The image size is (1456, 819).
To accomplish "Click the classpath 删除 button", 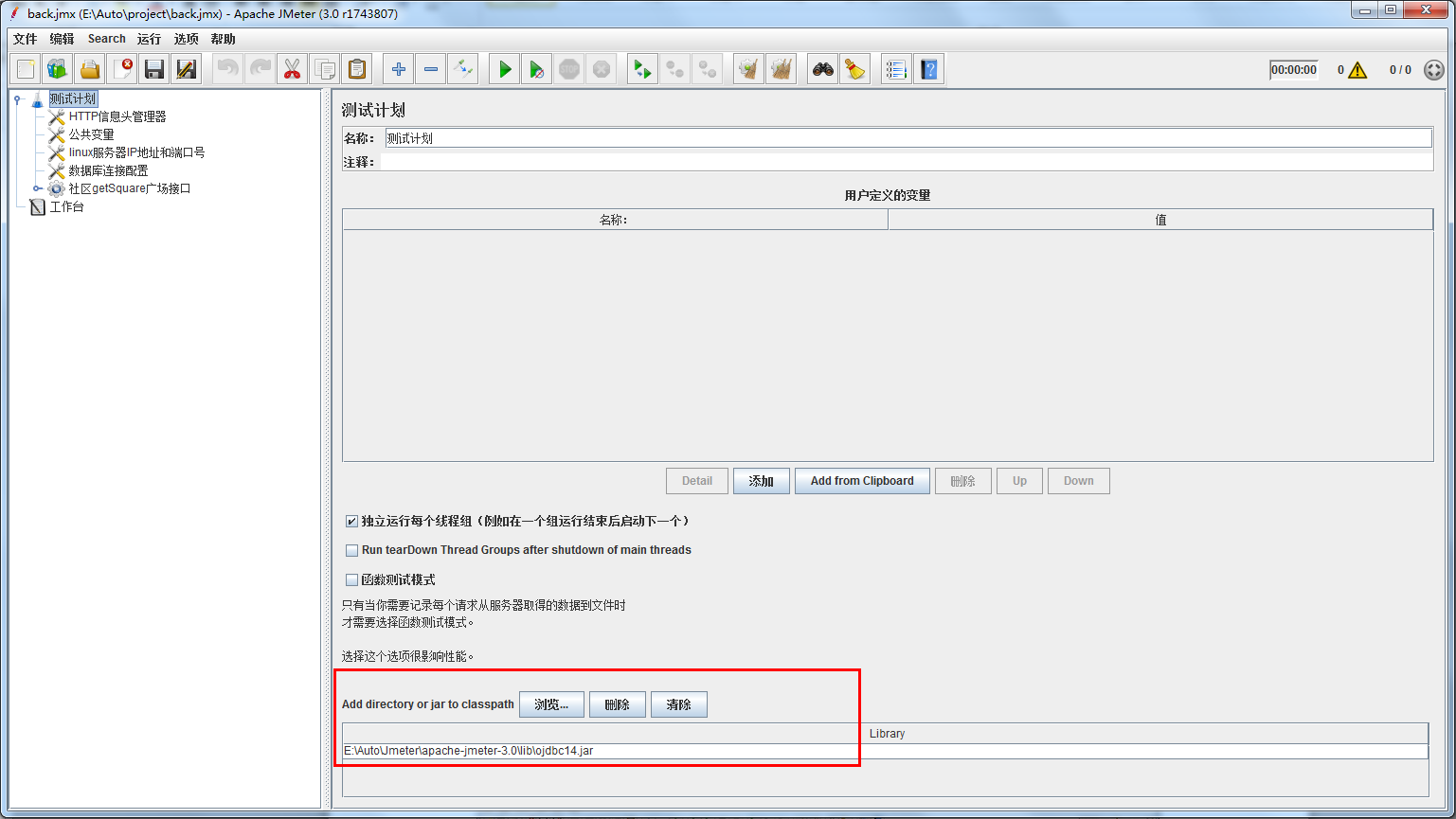I will 618,704.
